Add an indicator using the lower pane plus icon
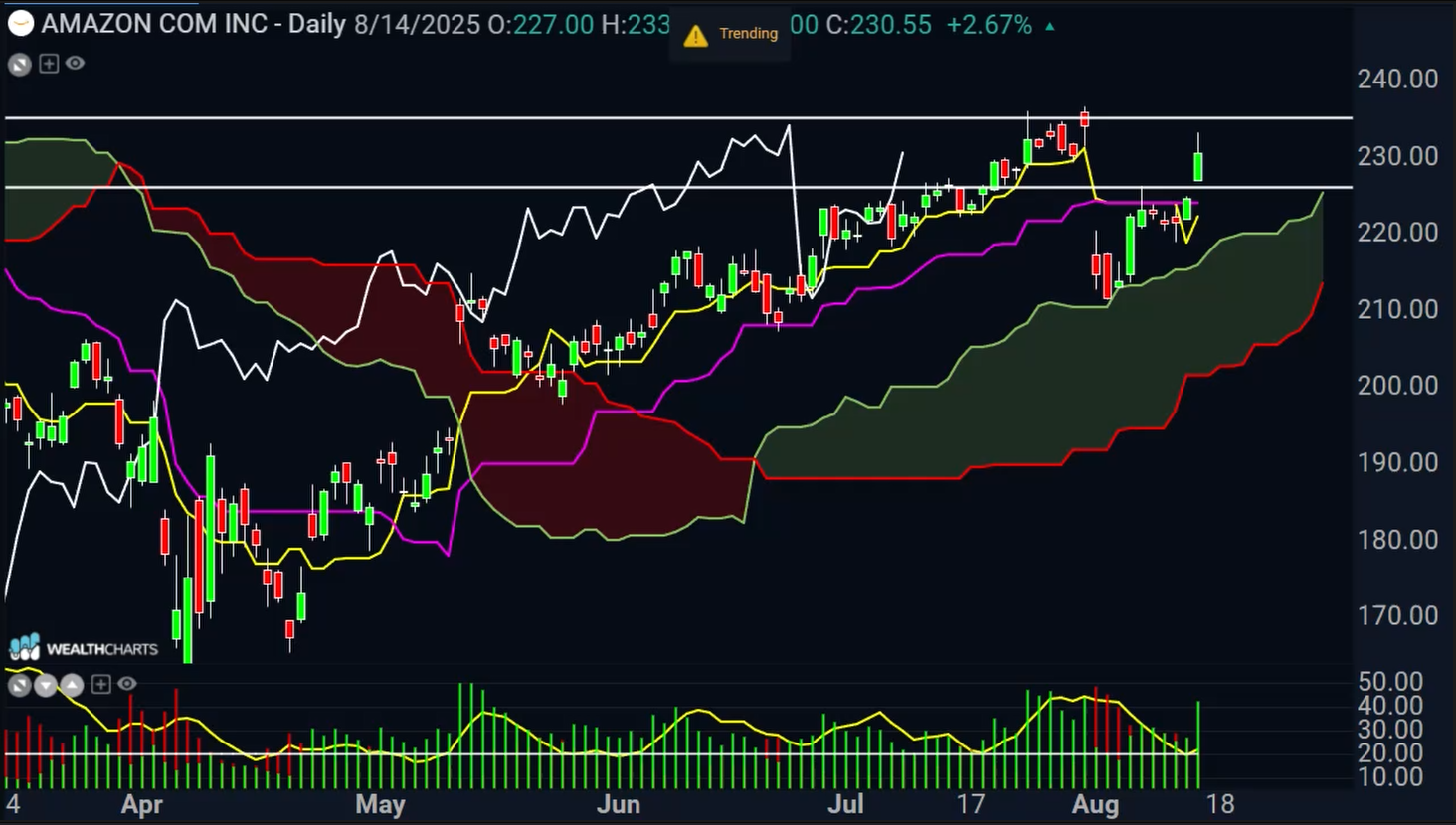Screen dimensions: 1456x825 [100, 684]
